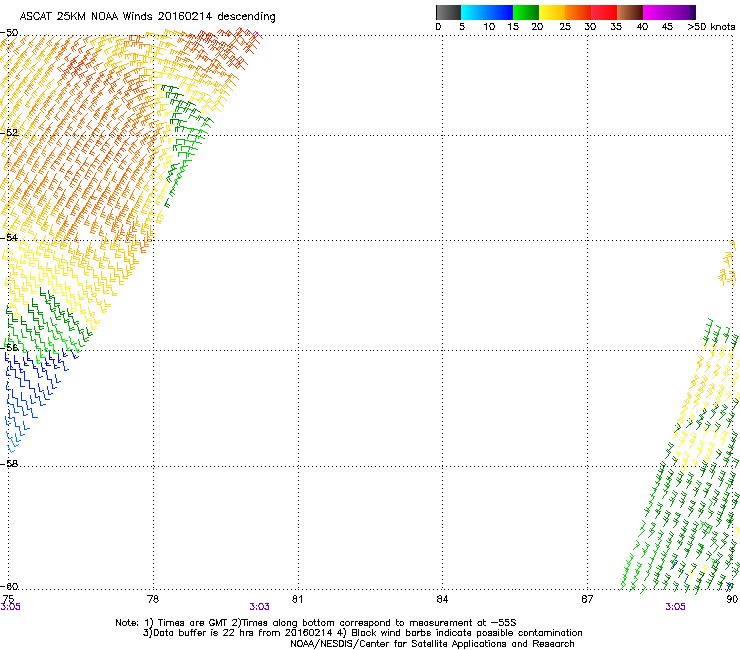Click the '75' longitude axis label
Viewport: 740px width, 650px height.
click(8, 599)
